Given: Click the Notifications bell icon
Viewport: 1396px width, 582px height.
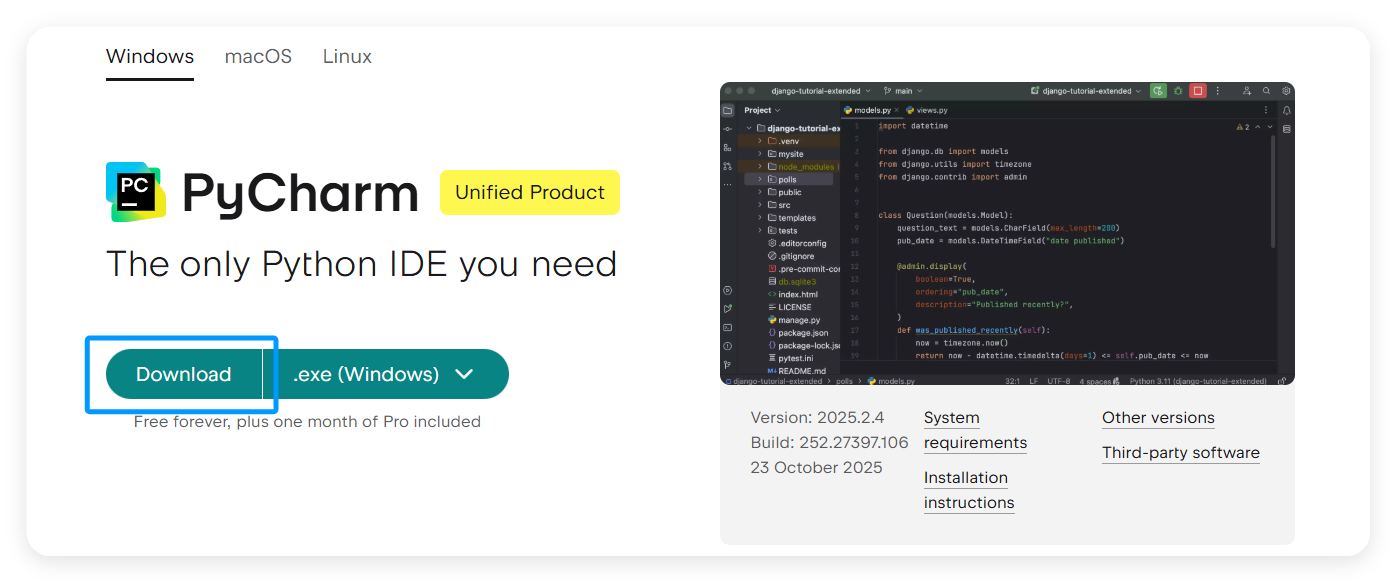Looking at the screenshot, I should pyautogui.click(x=1286, y=110).
